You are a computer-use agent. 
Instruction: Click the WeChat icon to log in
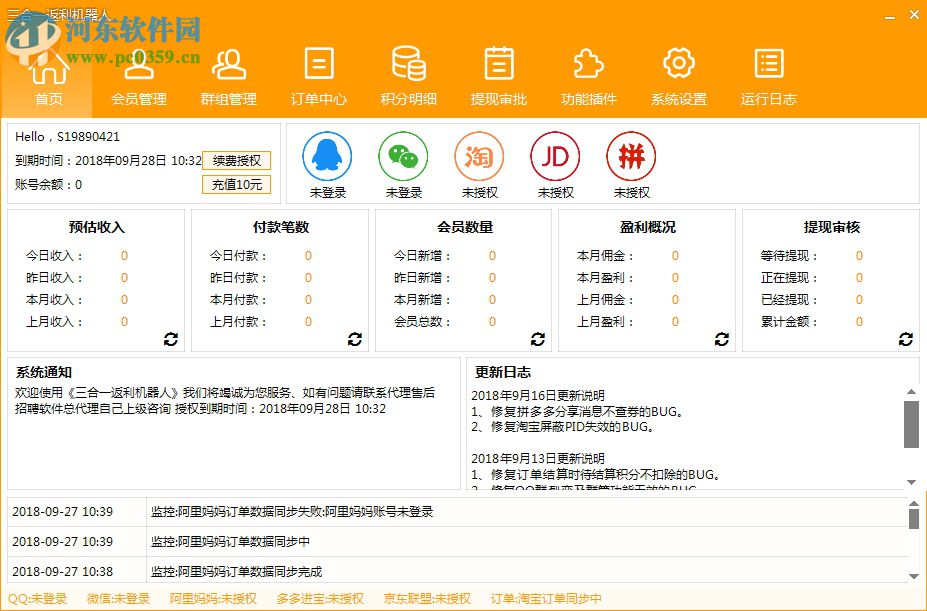[x=401, y=155]
